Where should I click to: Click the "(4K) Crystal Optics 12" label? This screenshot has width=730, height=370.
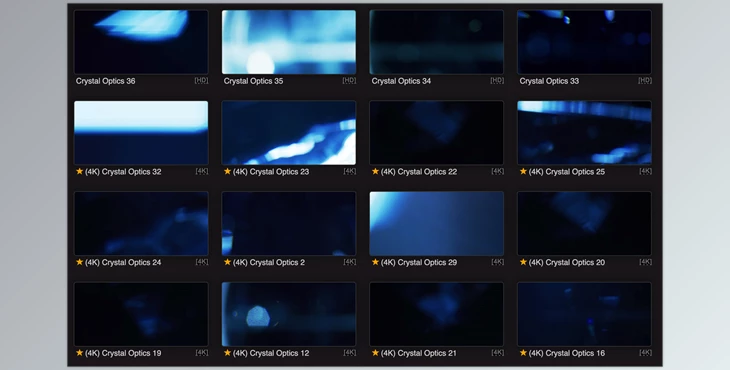pos(271,353)
